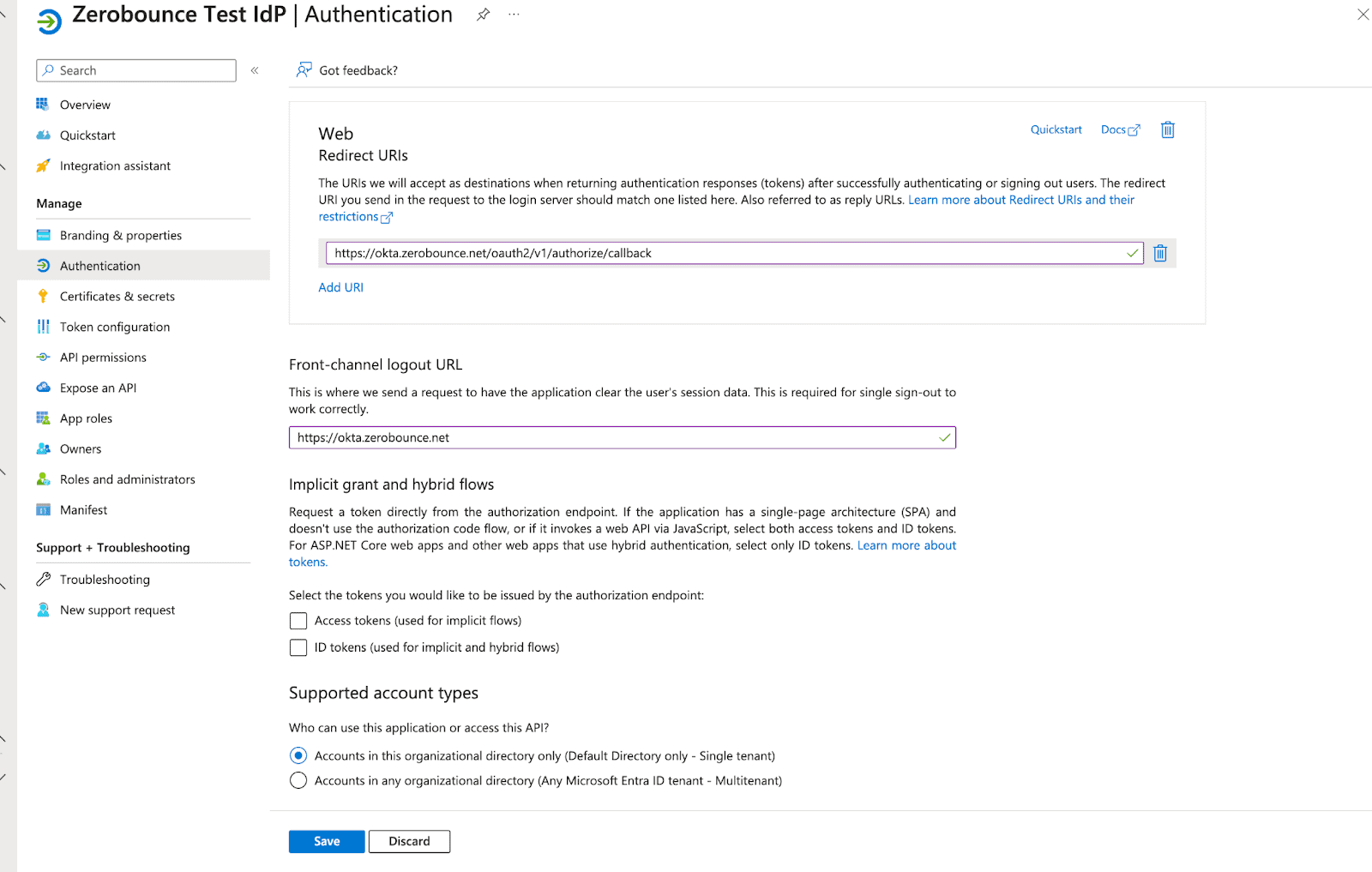Enable Access tokens for implicit flows

tap(298, 621)
